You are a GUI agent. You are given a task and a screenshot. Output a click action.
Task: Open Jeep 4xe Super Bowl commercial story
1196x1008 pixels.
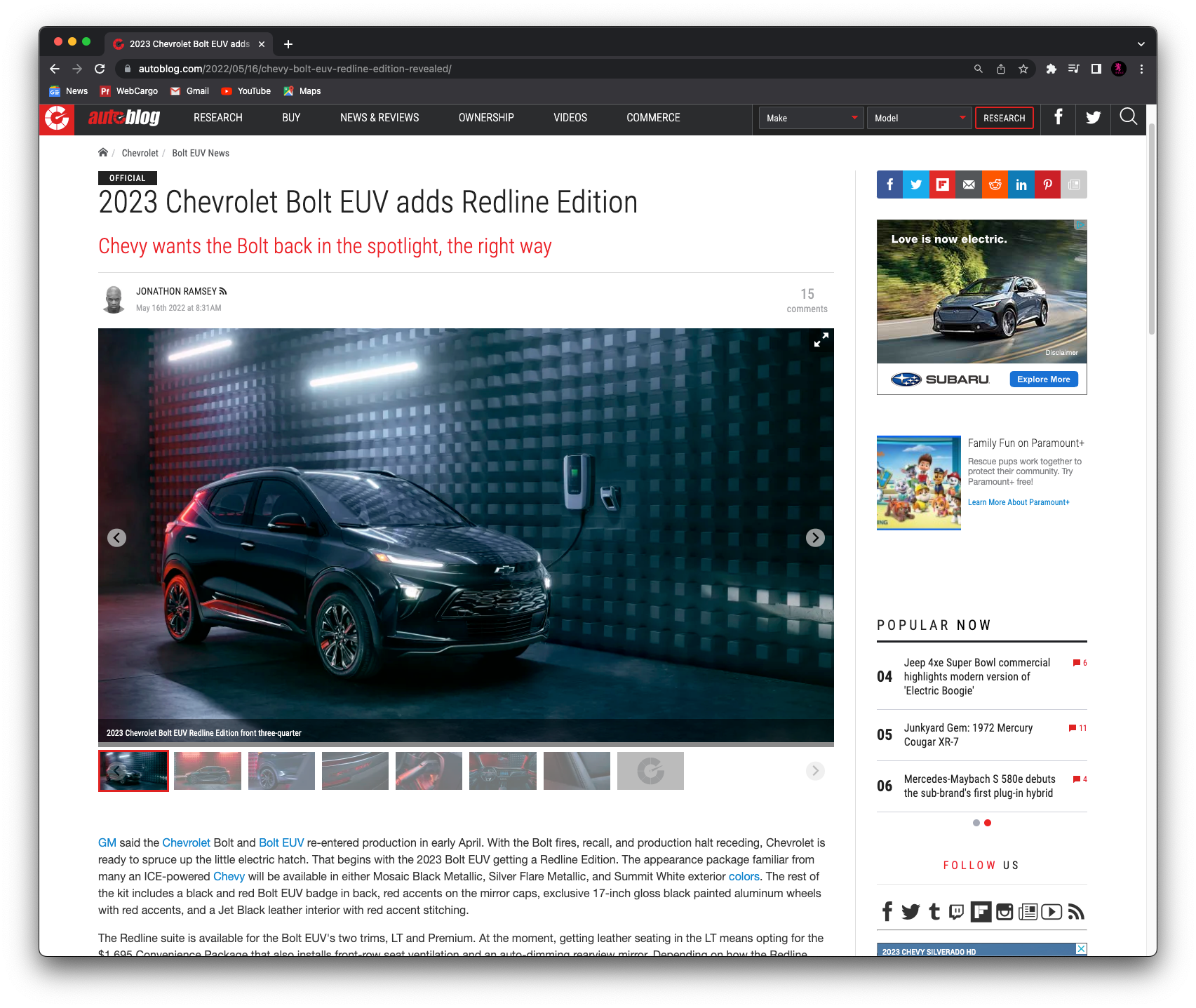[976, 676]
